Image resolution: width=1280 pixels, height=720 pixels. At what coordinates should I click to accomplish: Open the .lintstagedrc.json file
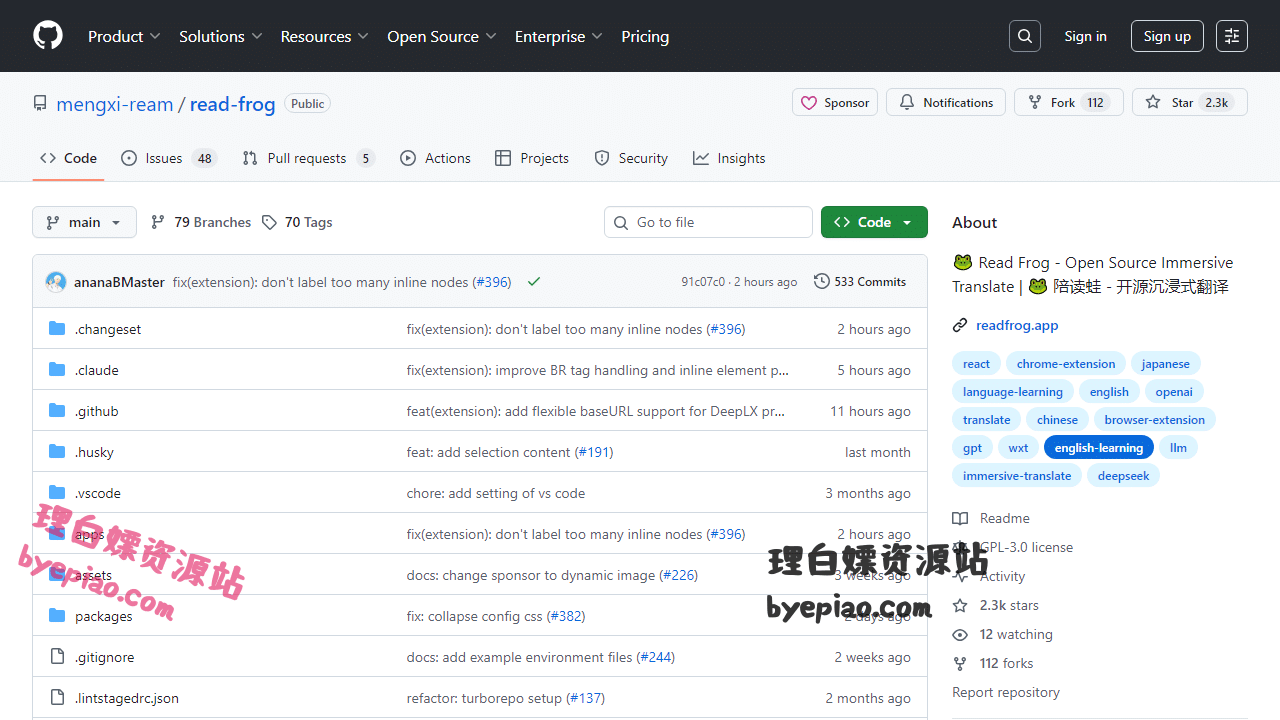coord(127,698)
